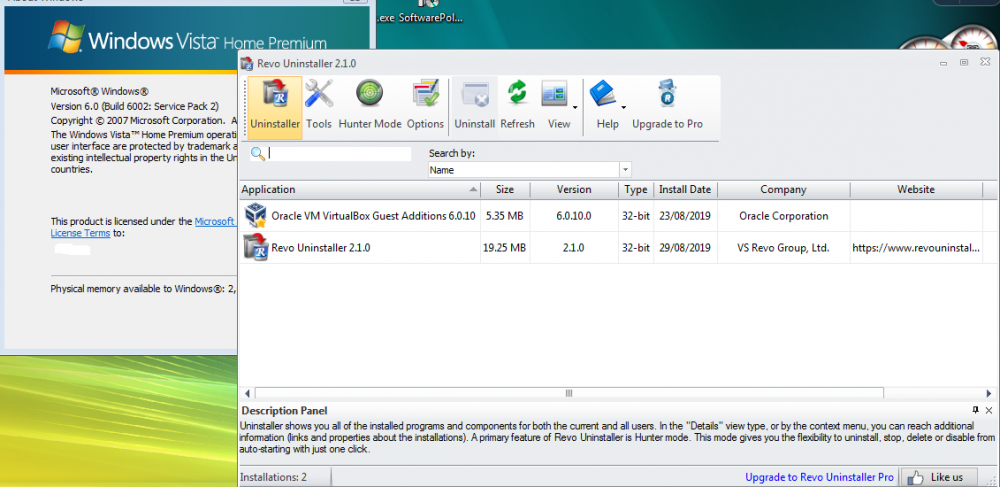Open the Search by Name combo box

(x=529, y=170)
